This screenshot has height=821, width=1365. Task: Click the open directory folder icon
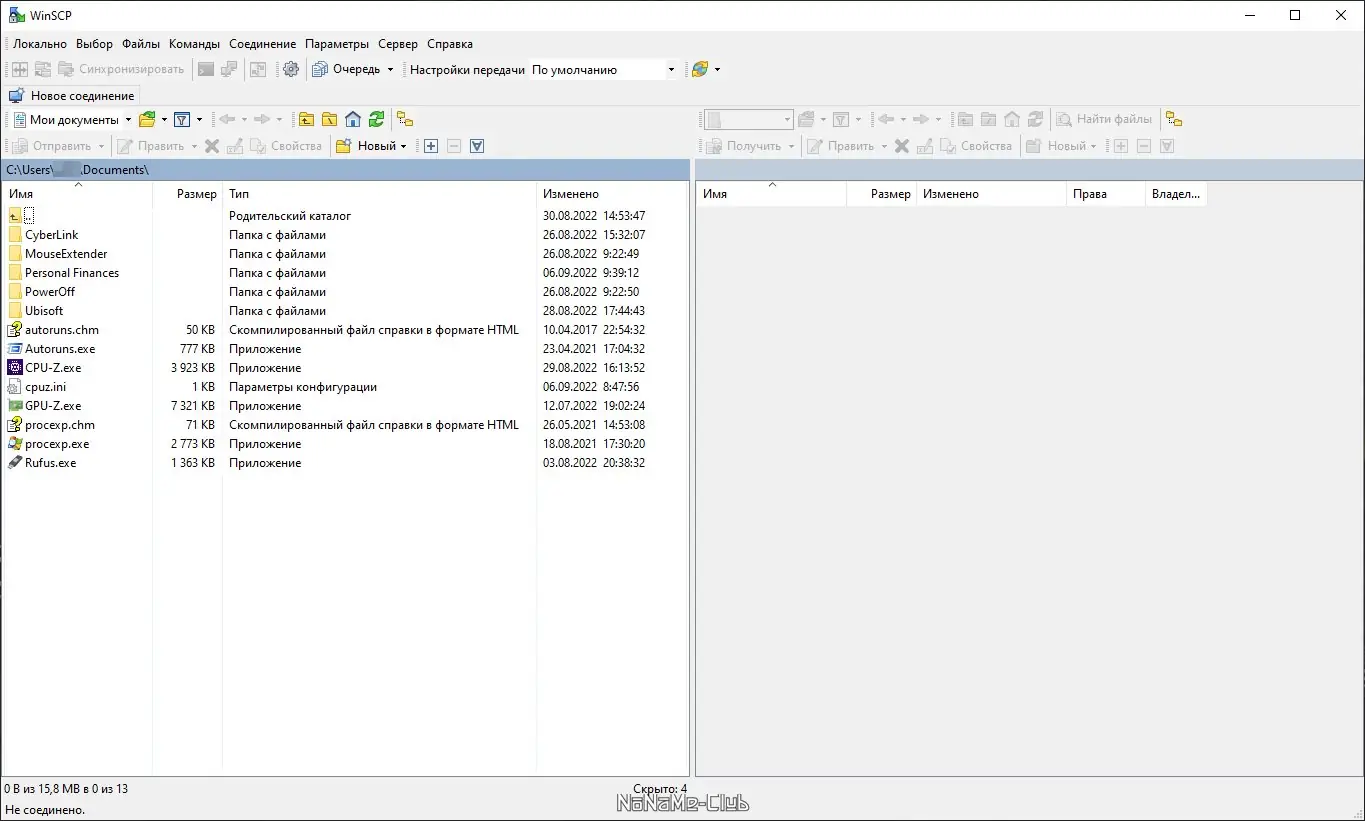[x=148, y=119]
